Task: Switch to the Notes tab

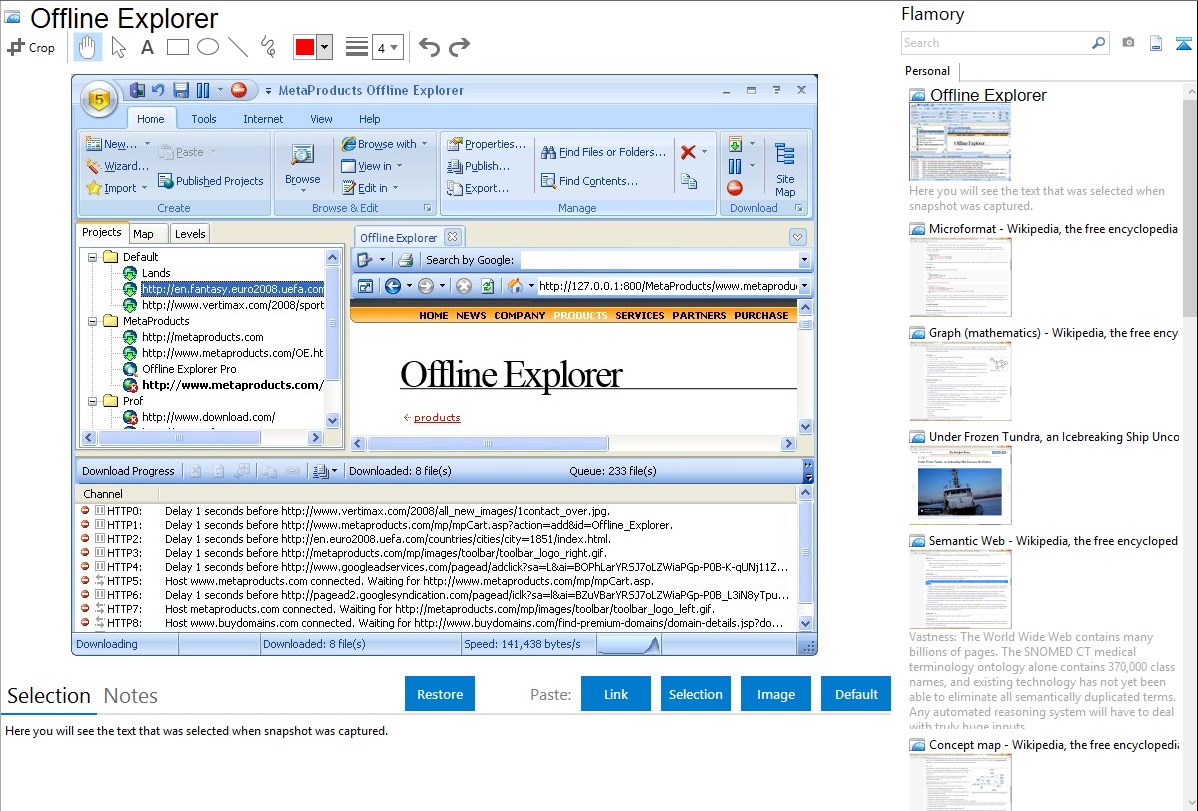Action: [x=131, y=696]
